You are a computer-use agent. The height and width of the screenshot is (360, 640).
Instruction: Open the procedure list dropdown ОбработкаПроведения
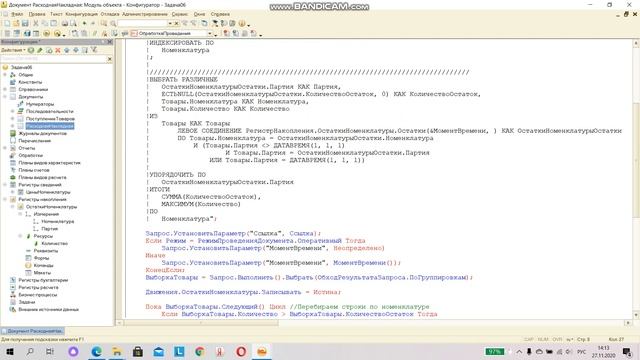[x=210, y=33]
